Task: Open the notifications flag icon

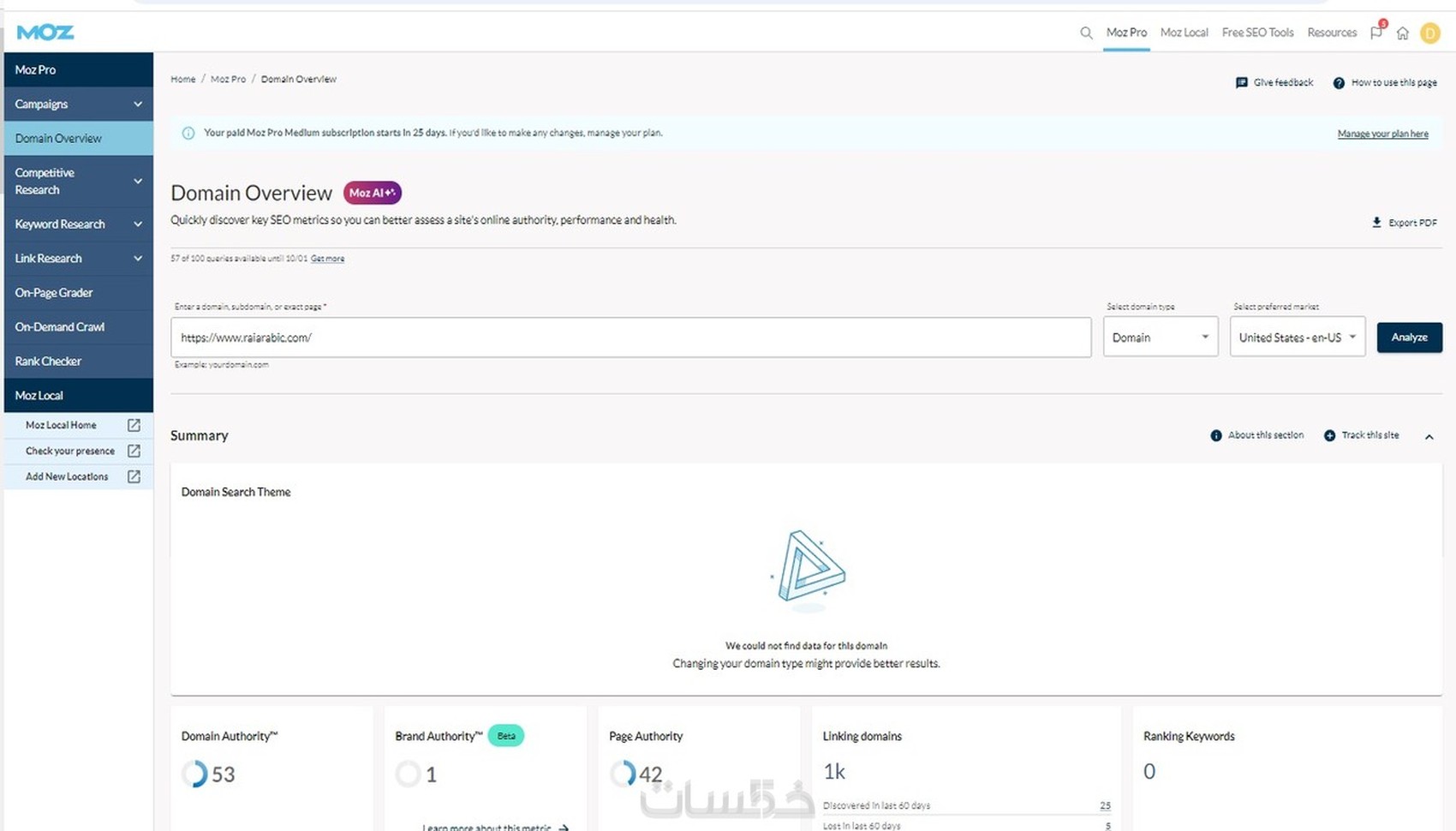Action: coord(1376,33)
